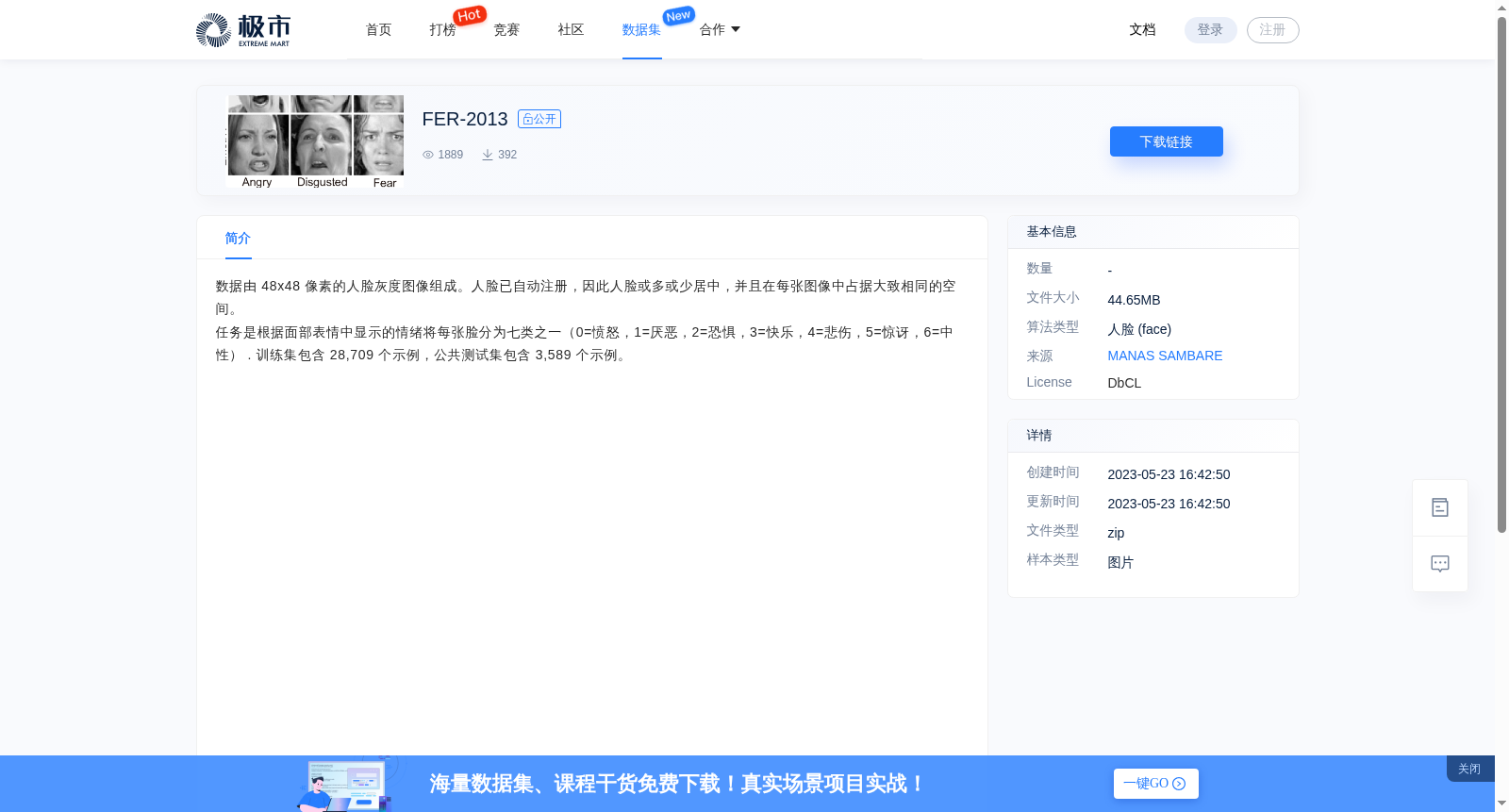Click the 公开 public tag badge

tap(539, 119)
